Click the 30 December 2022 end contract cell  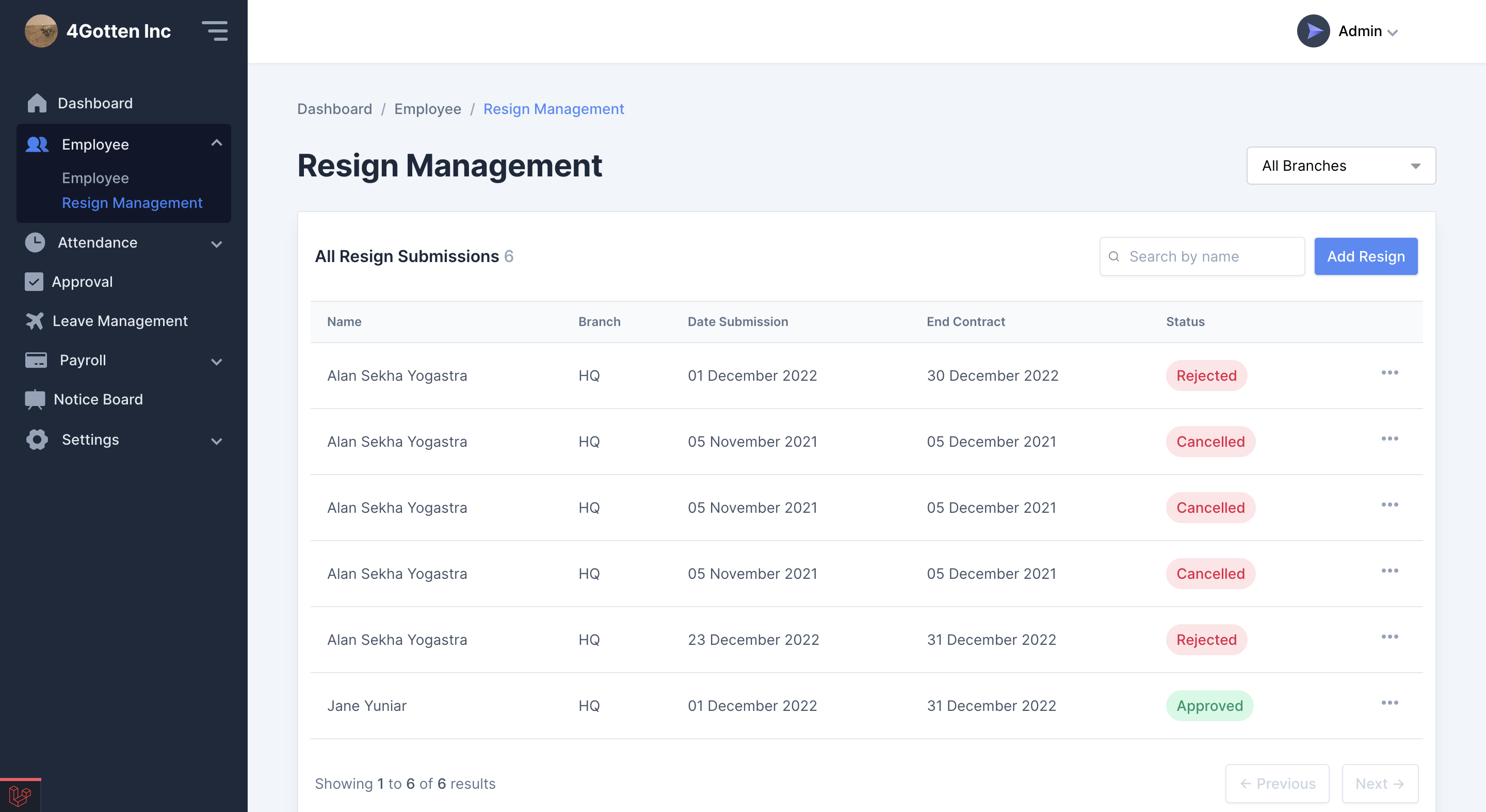(x=992, y=376)
